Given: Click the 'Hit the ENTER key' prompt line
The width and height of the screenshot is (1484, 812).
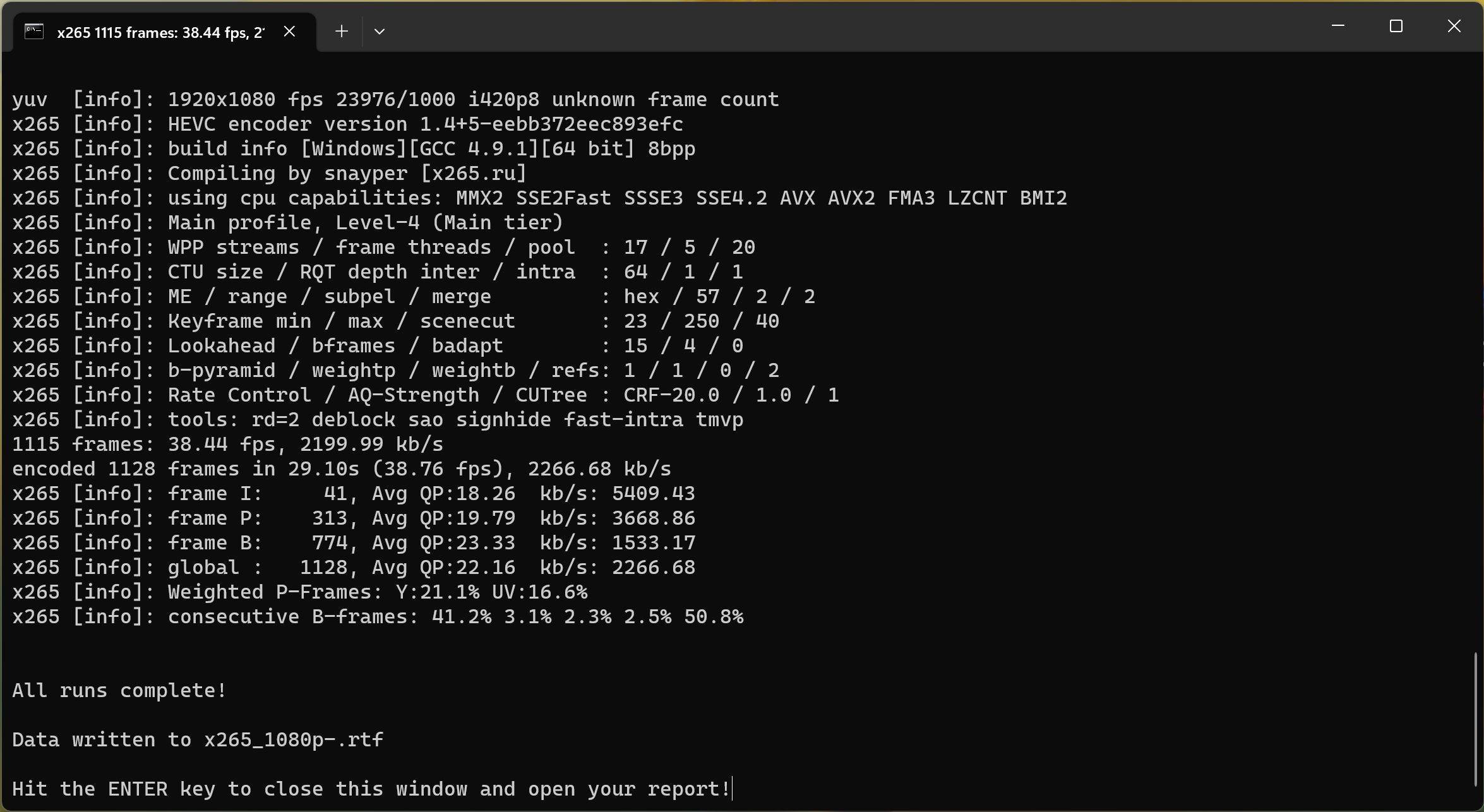Looking at the screenshot, I should click(x=371, y=789).
